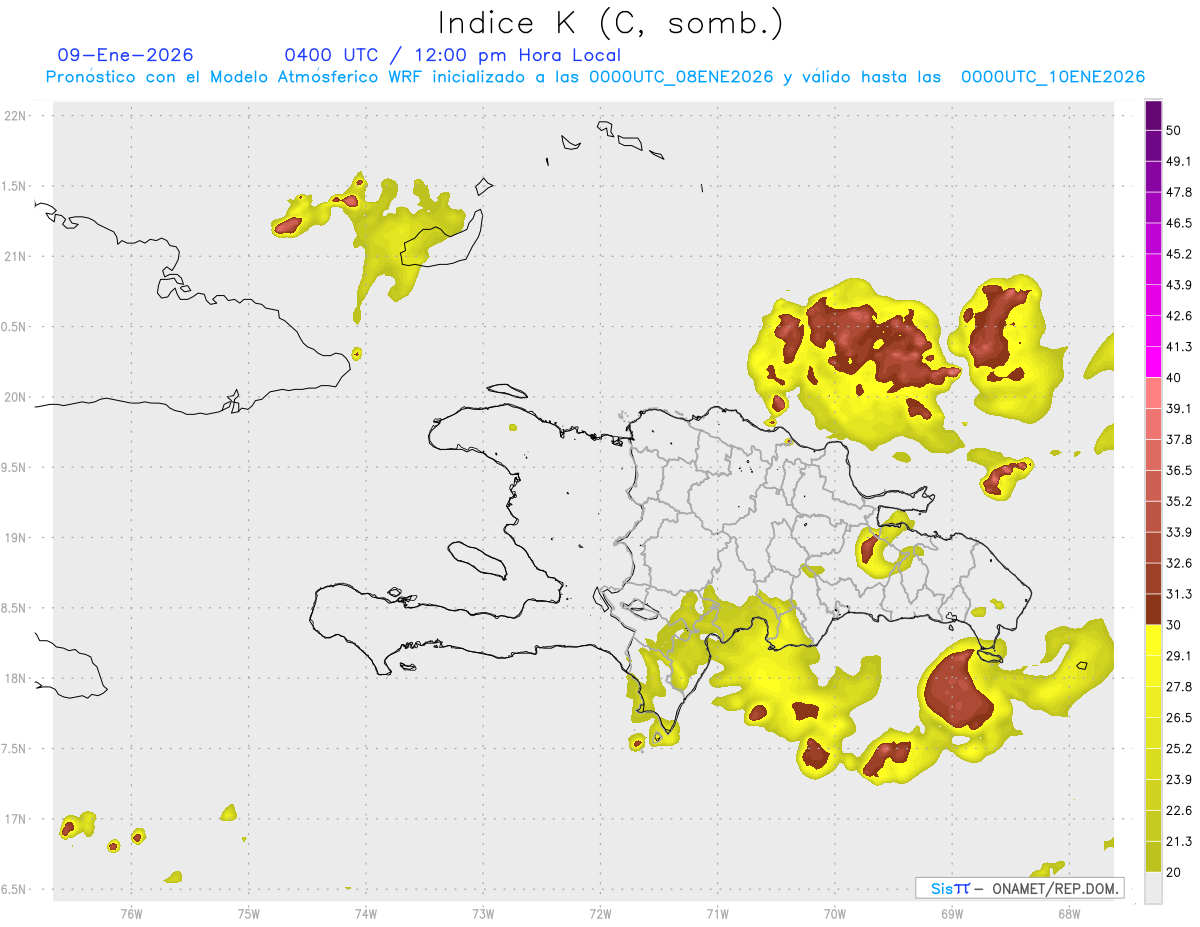
Task: Select the date "09-Ene-2026"
Action: click(x=126, y=55)
